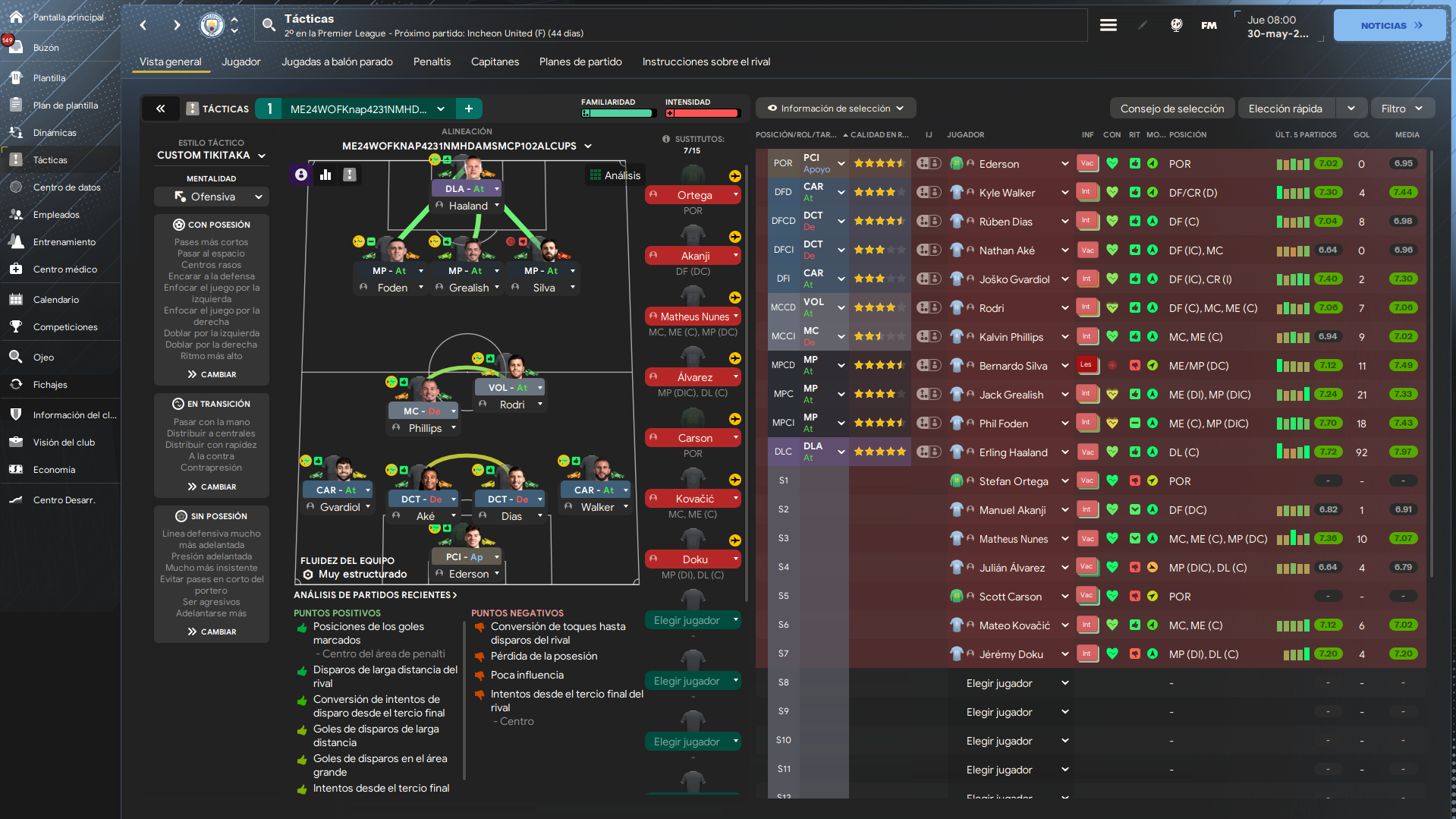The image size is (1456, 819).
Task: Switch to the Capitanes tab
Action: (x=495, y=61)
